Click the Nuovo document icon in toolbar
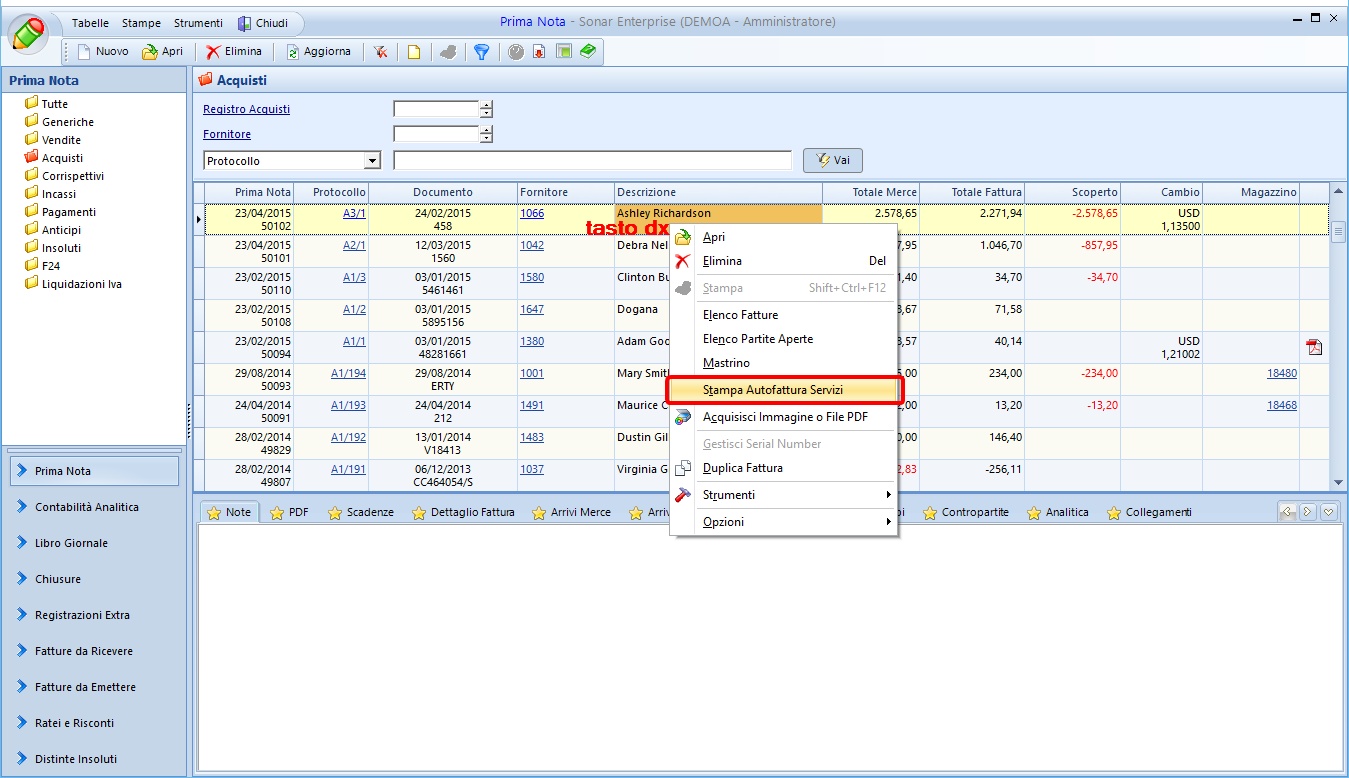 click(x=84, y=52)
